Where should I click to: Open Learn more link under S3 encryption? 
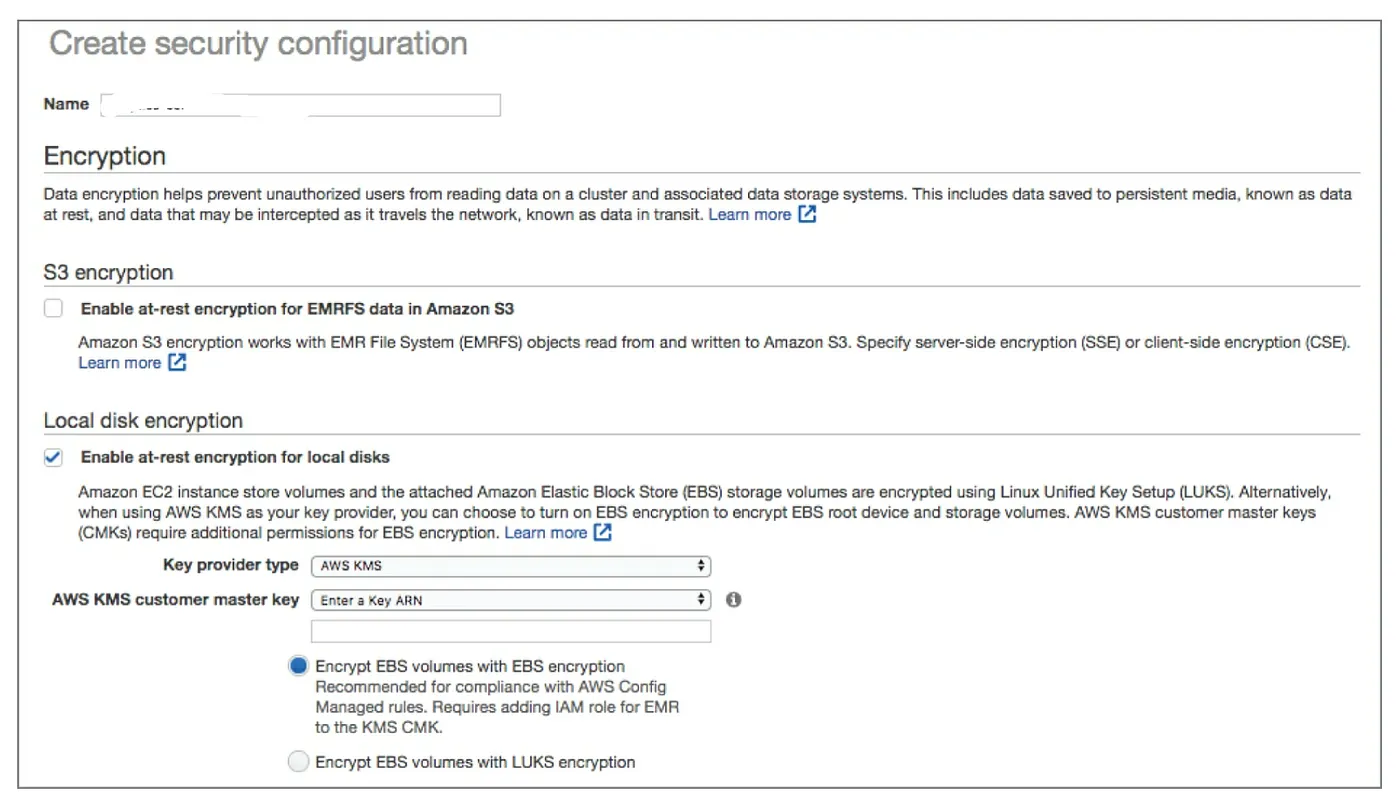[119, 363]
